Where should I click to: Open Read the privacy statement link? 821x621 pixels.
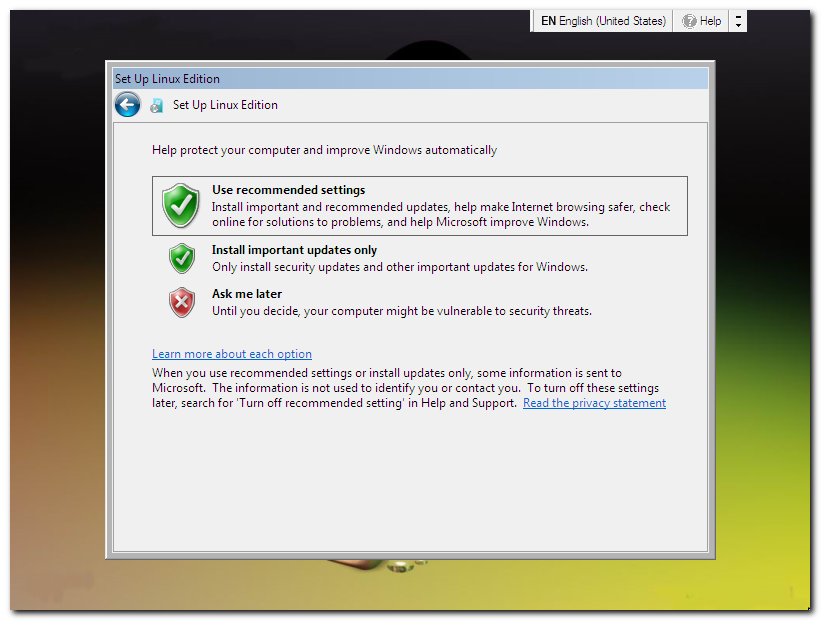(594, 403)
